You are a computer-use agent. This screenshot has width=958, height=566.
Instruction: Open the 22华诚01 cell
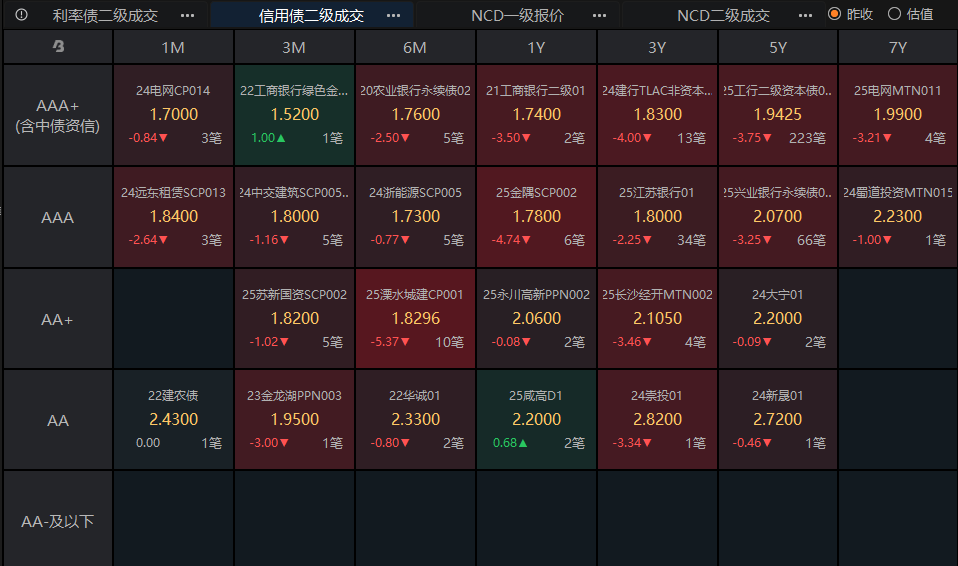pos(415,420)
